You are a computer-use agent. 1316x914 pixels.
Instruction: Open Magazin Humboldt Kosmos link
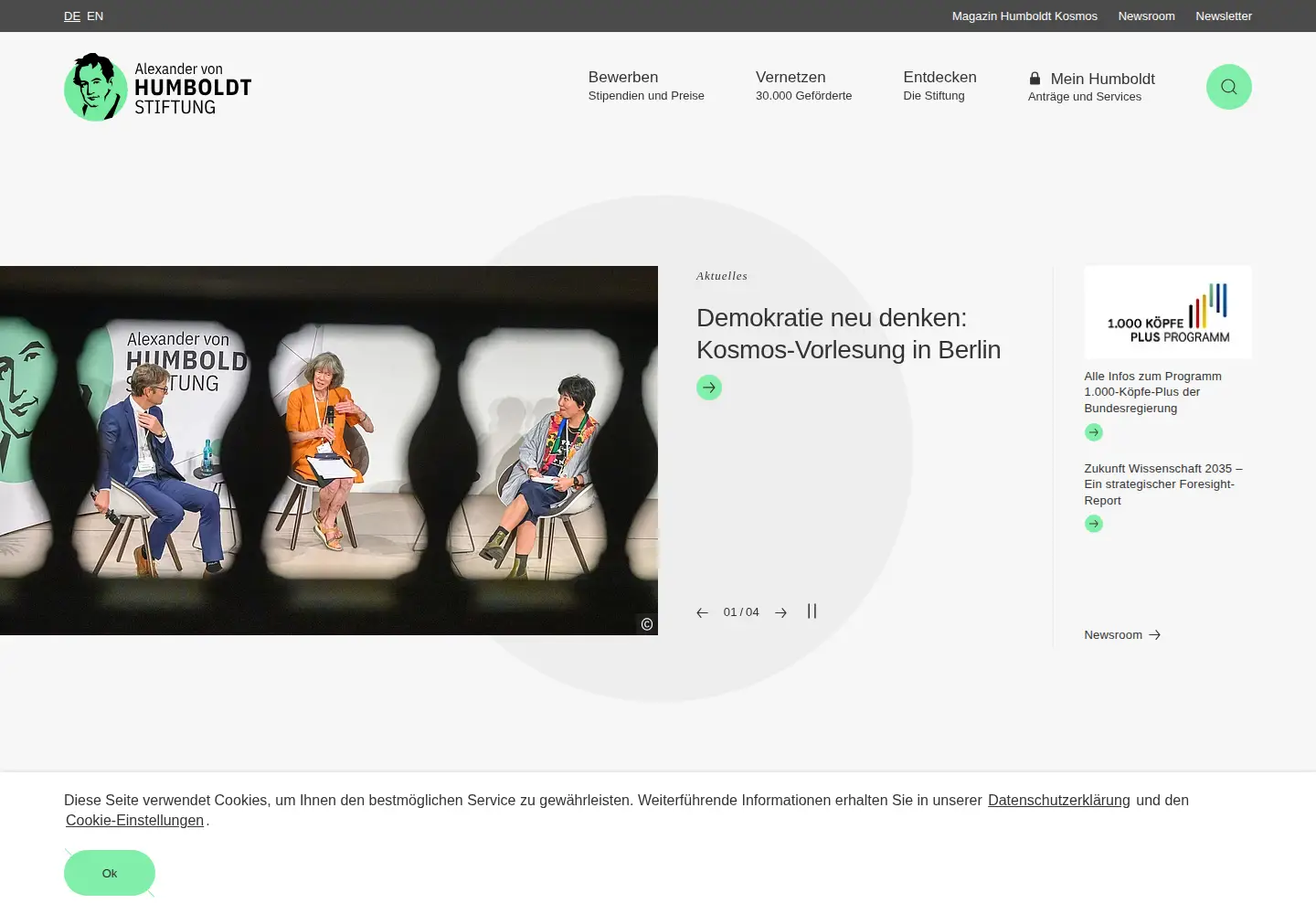1024,16
